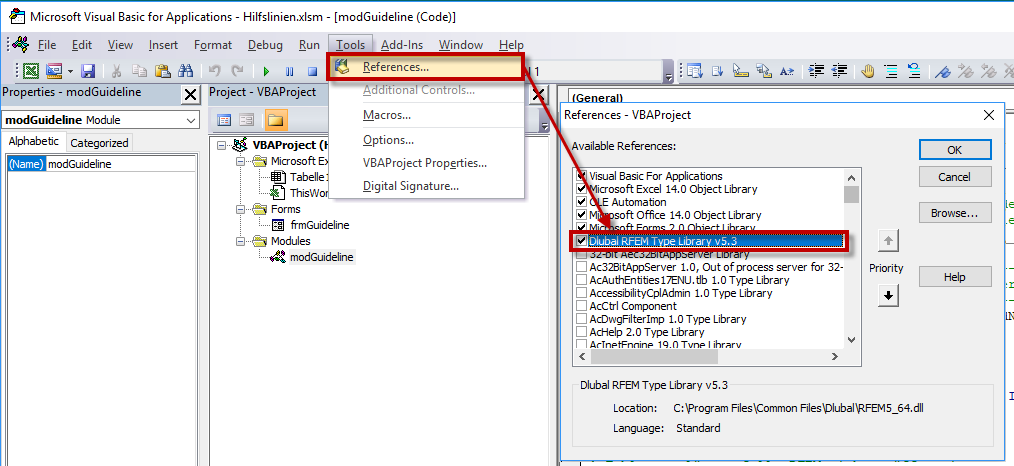Click the Quick Info icon
The height and width of the screenshot is (466, 1014).
tap(741, 71)
